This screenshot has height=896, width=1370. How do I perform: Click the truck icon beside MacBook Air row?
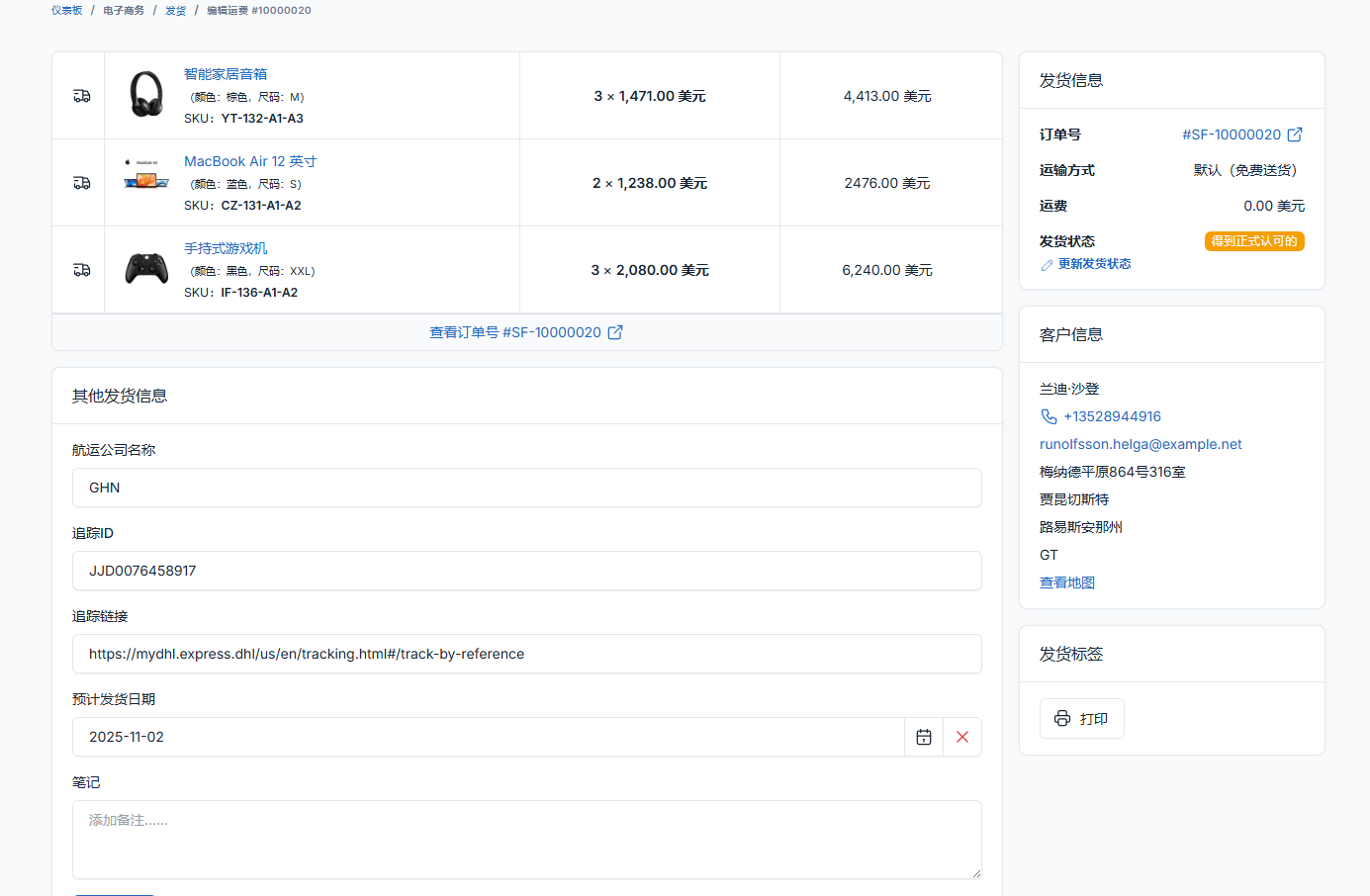82,183
